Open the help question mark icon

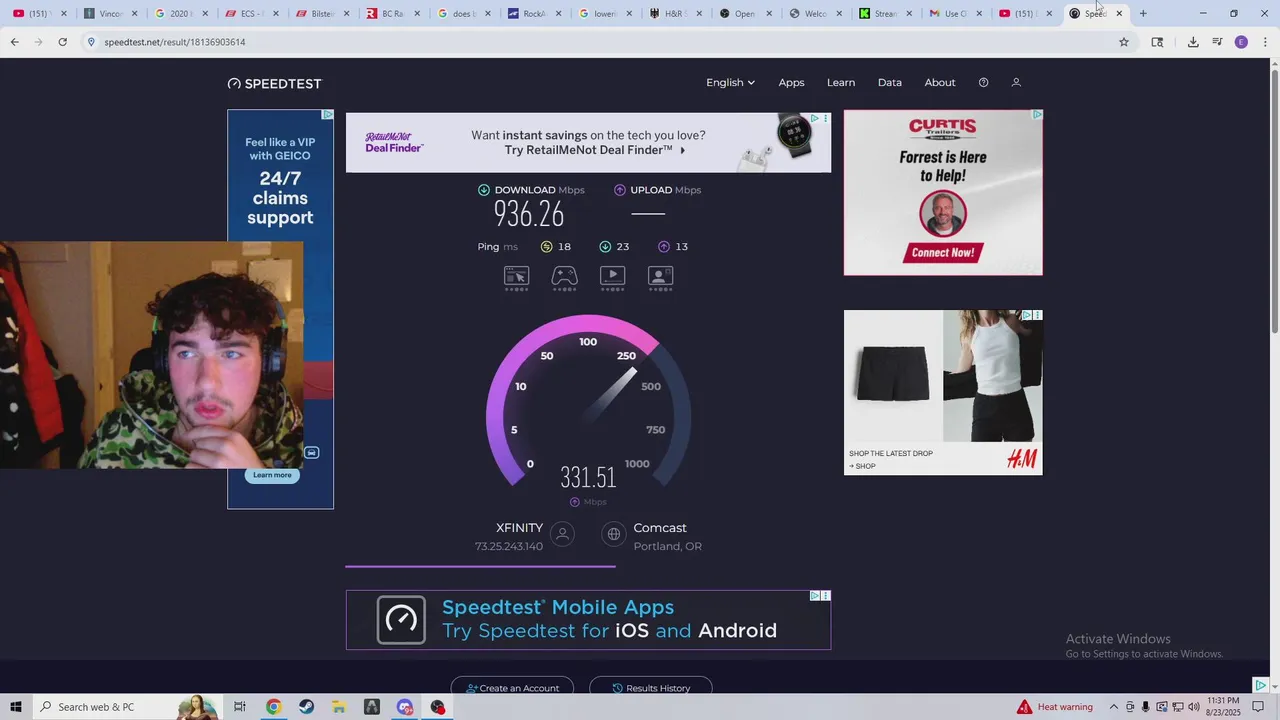coord(983,83)
